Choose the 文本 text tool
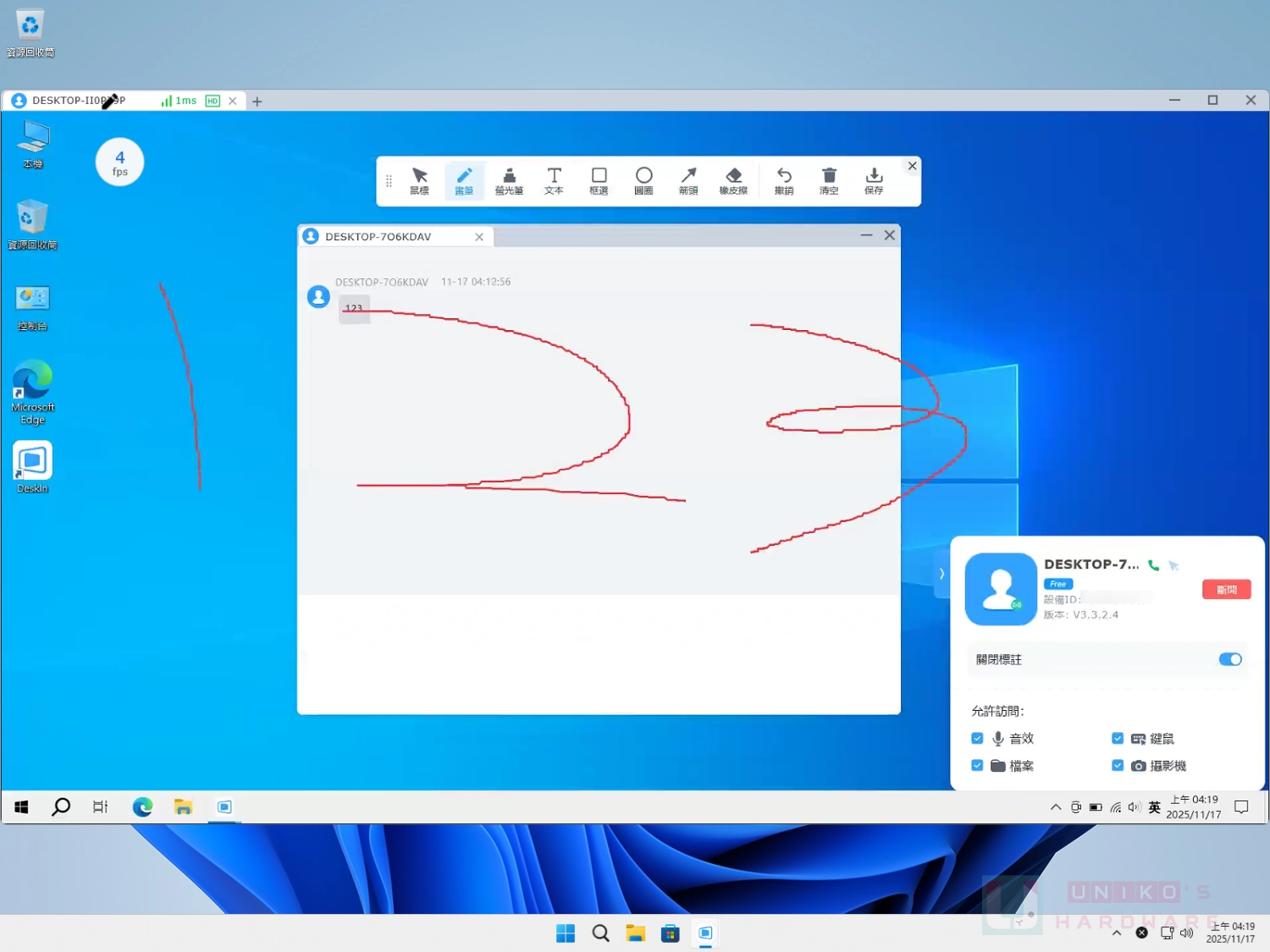The width and height of the screenshot is (1270, 952). 554,180
